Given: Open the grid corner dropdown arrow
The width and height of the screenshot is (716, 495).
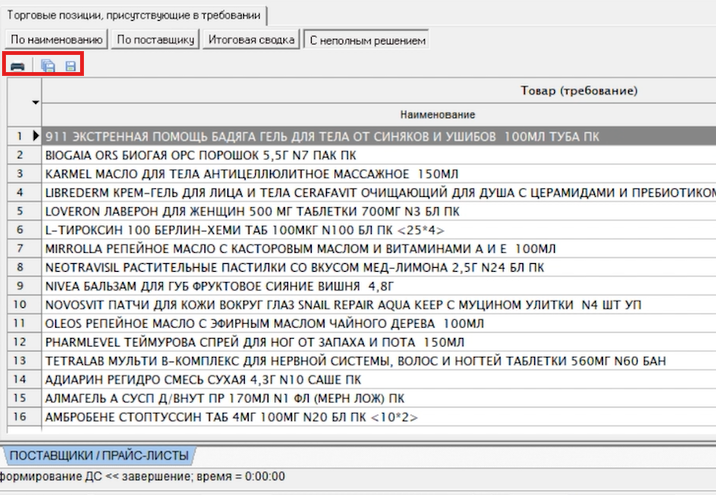Looking at the screenshot, I should pyautogui.click(x=35, y=102).
